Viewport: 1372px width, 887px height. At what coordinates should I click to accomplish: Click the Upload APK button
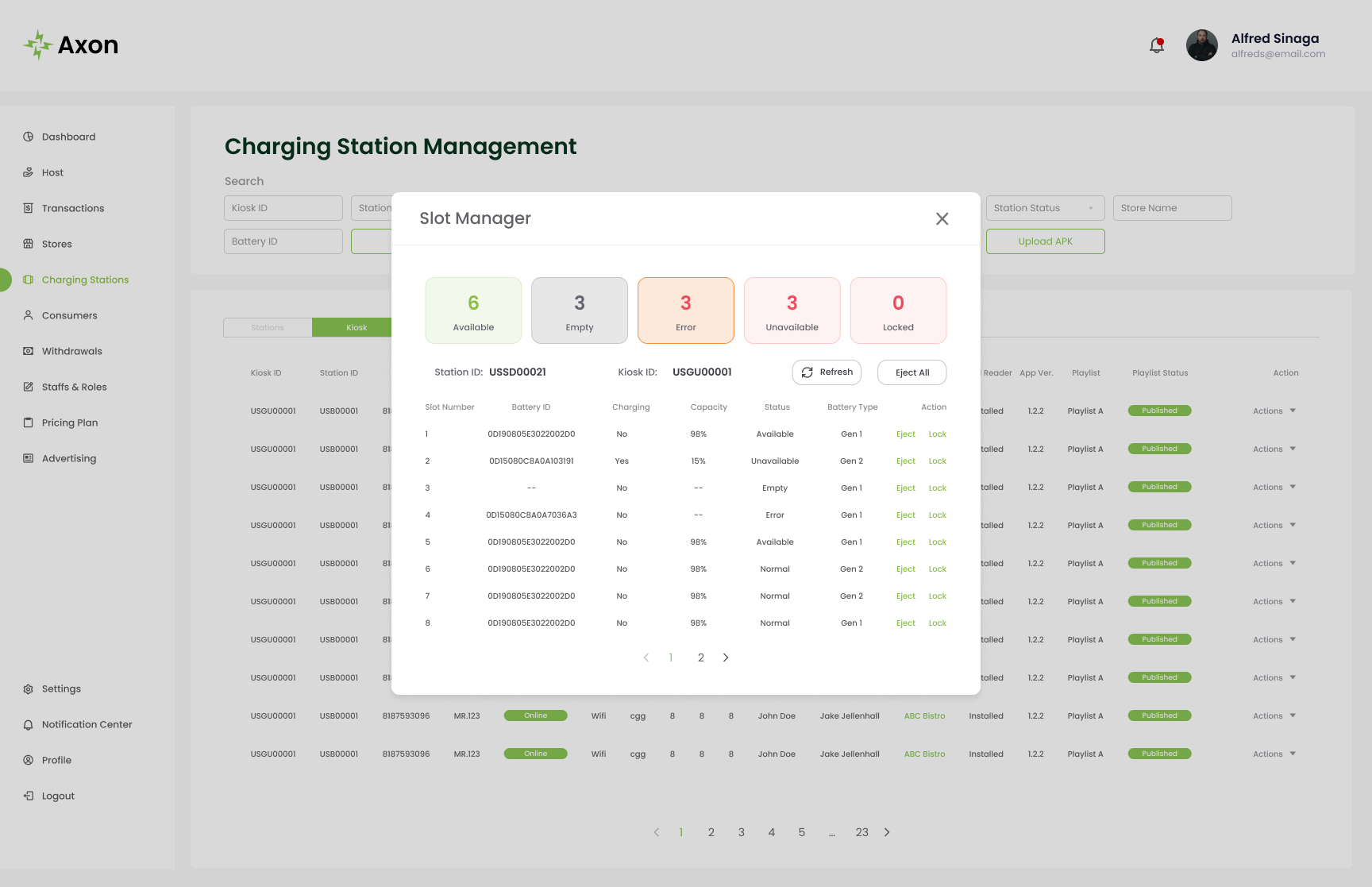1045,241
